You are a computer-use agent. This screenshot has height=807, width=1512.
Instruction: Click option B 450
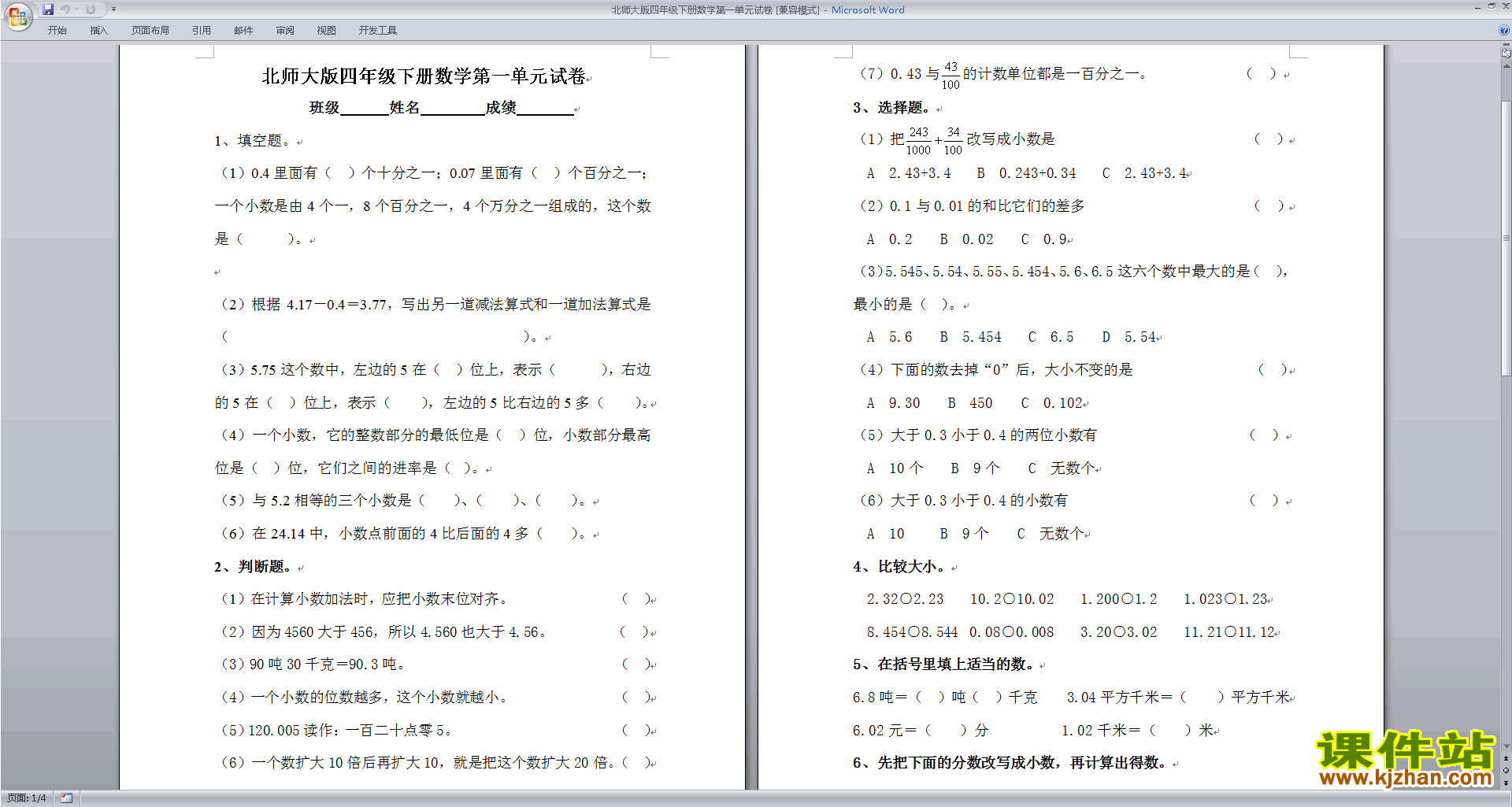tap(969, 403)
